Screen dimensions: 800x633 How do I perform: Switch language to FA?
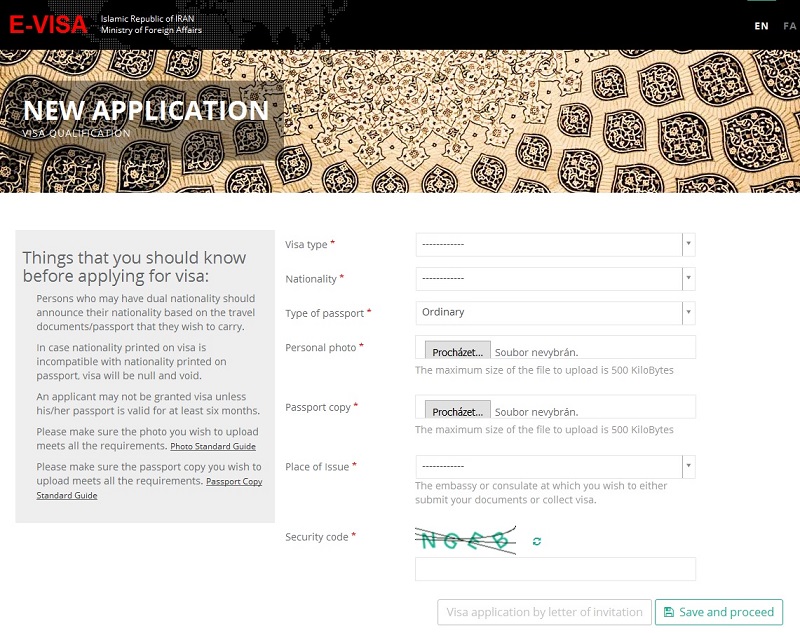point(789,26)
